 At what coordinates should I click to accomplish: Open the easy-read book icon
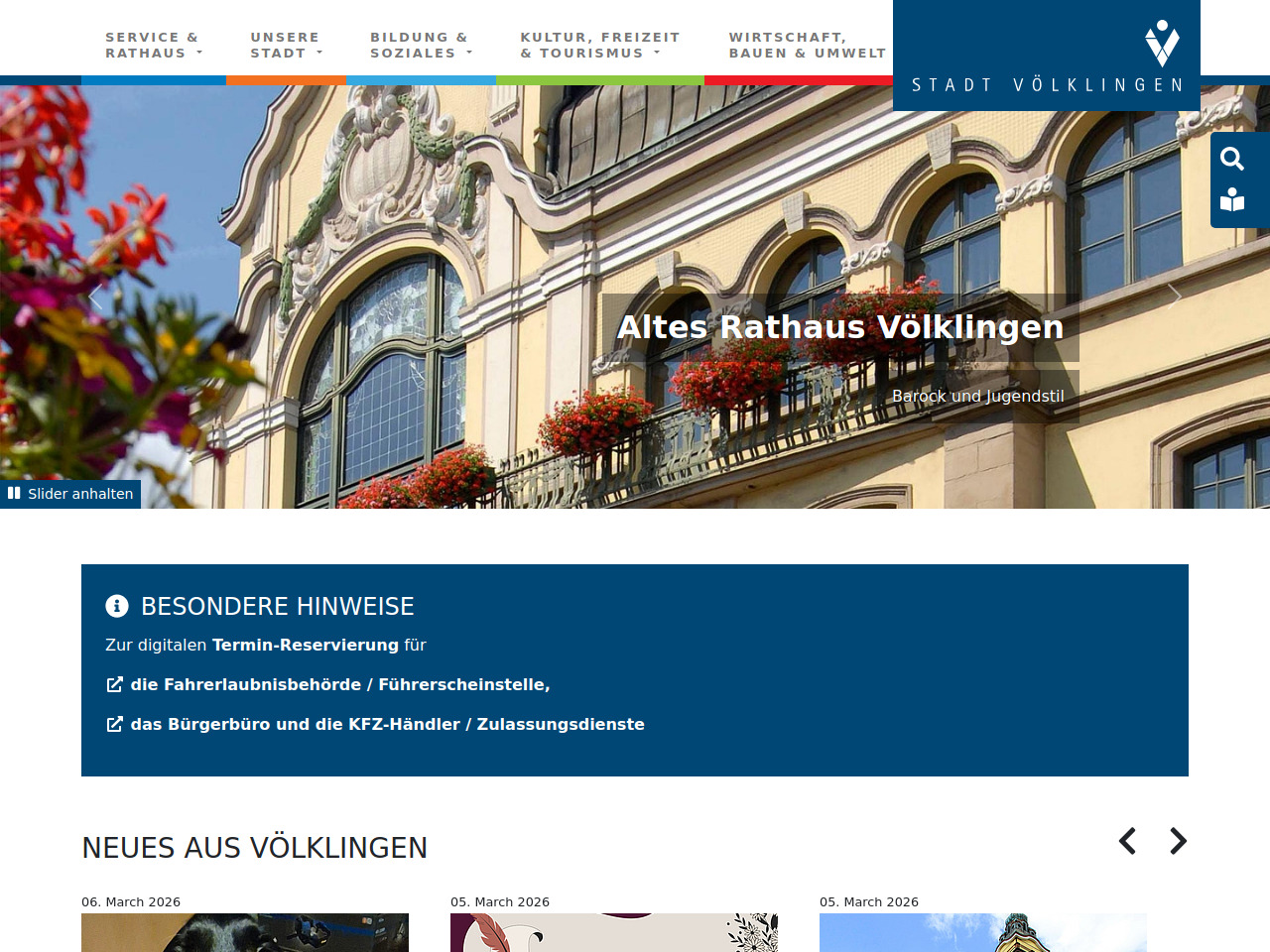(x=1232, y=200)
